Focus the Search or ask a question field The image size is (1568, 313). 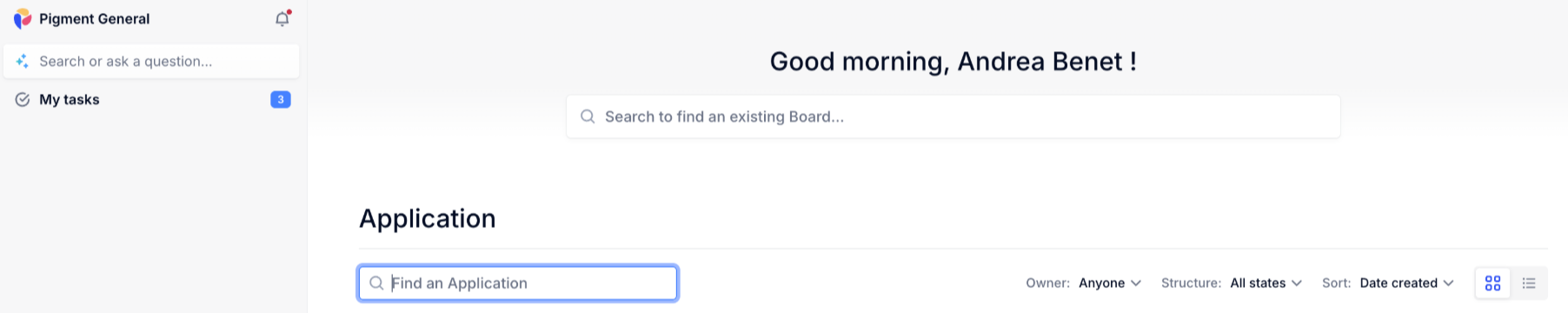152,62
